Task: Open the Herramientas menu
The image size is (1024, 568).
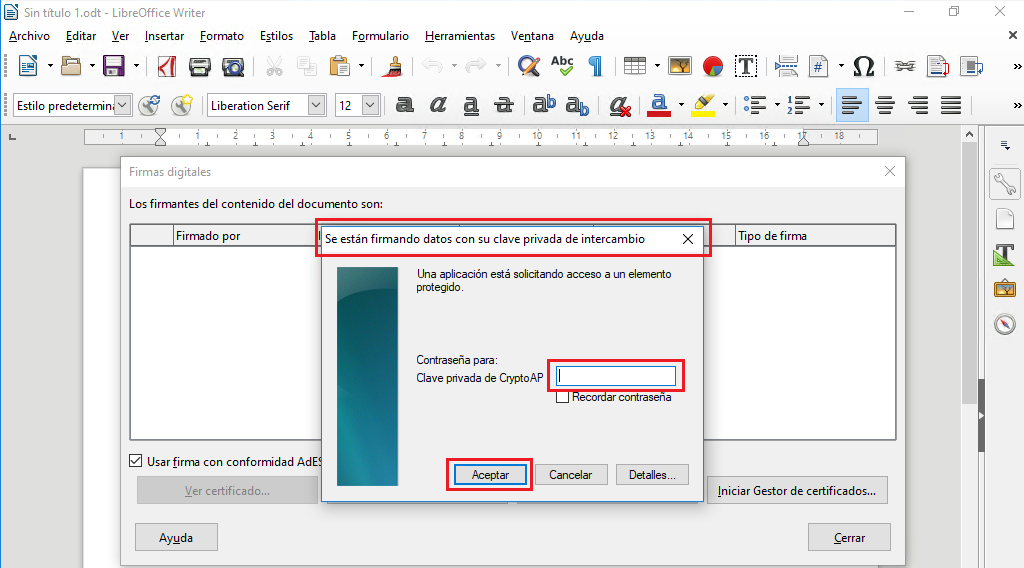Action: (459, 36)
